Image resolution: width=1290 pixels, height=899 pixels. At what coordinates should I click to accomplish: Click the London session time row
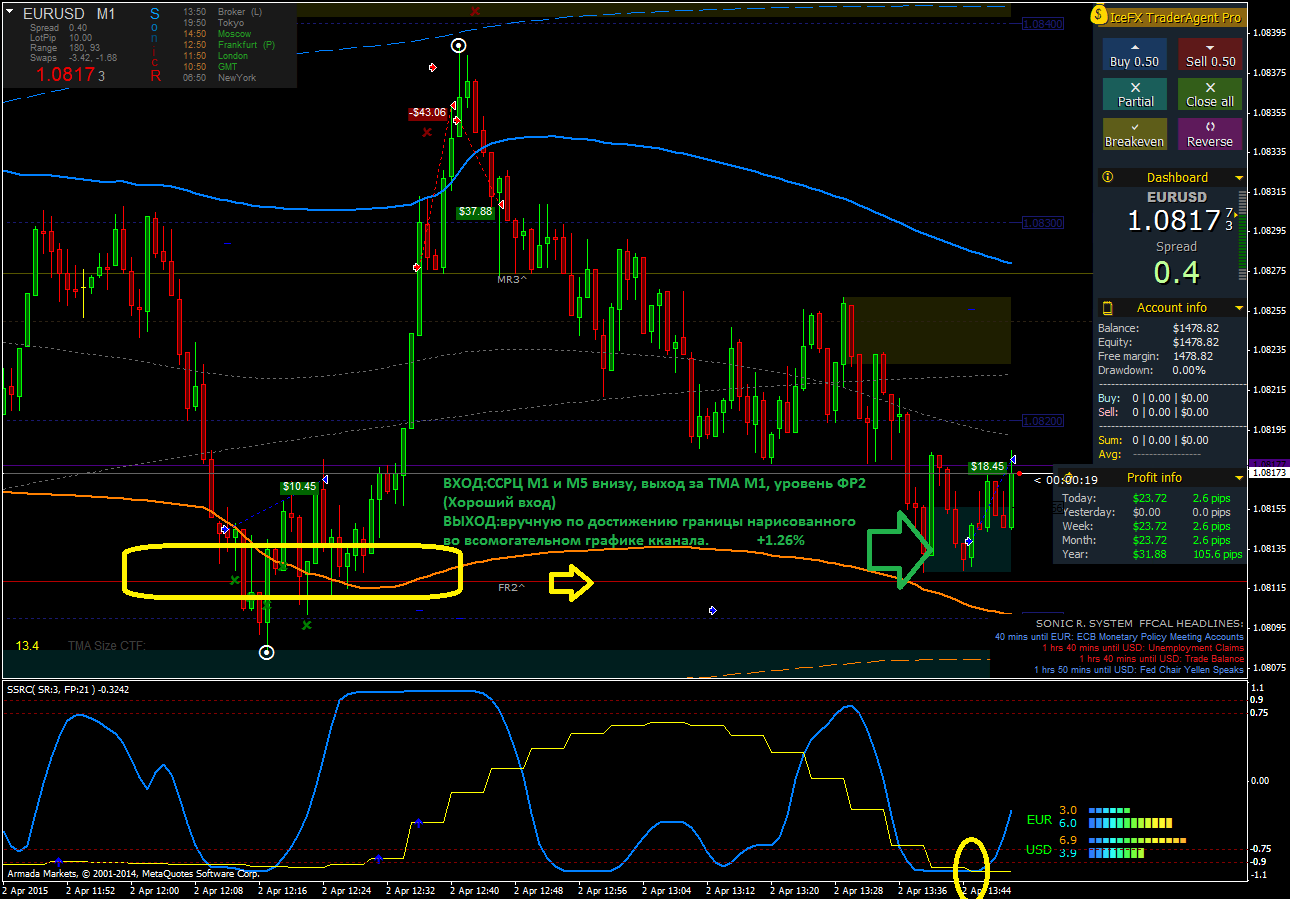216,56
